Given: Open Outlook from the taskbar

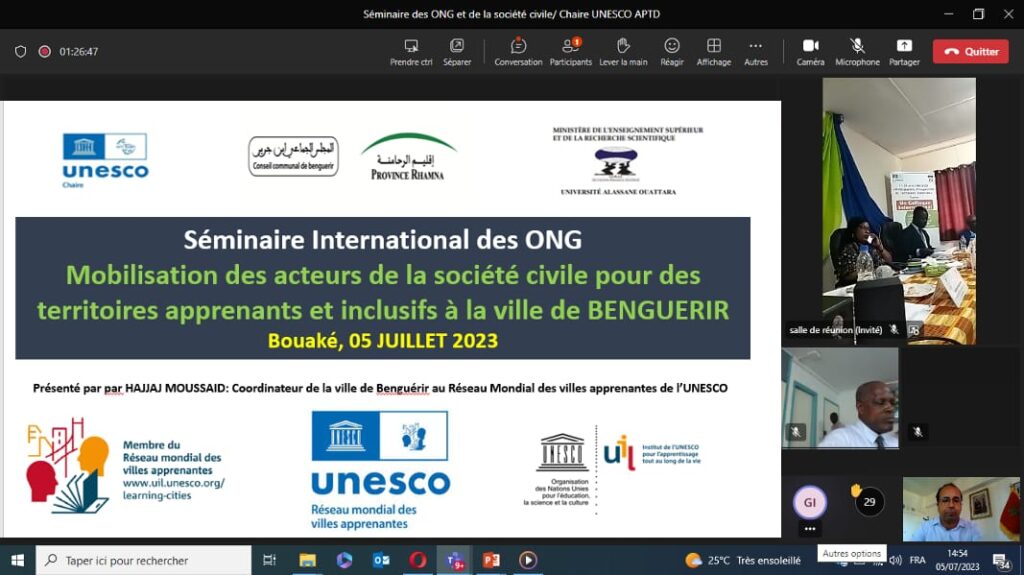Looking at the screenshot, I should [381, 560].
